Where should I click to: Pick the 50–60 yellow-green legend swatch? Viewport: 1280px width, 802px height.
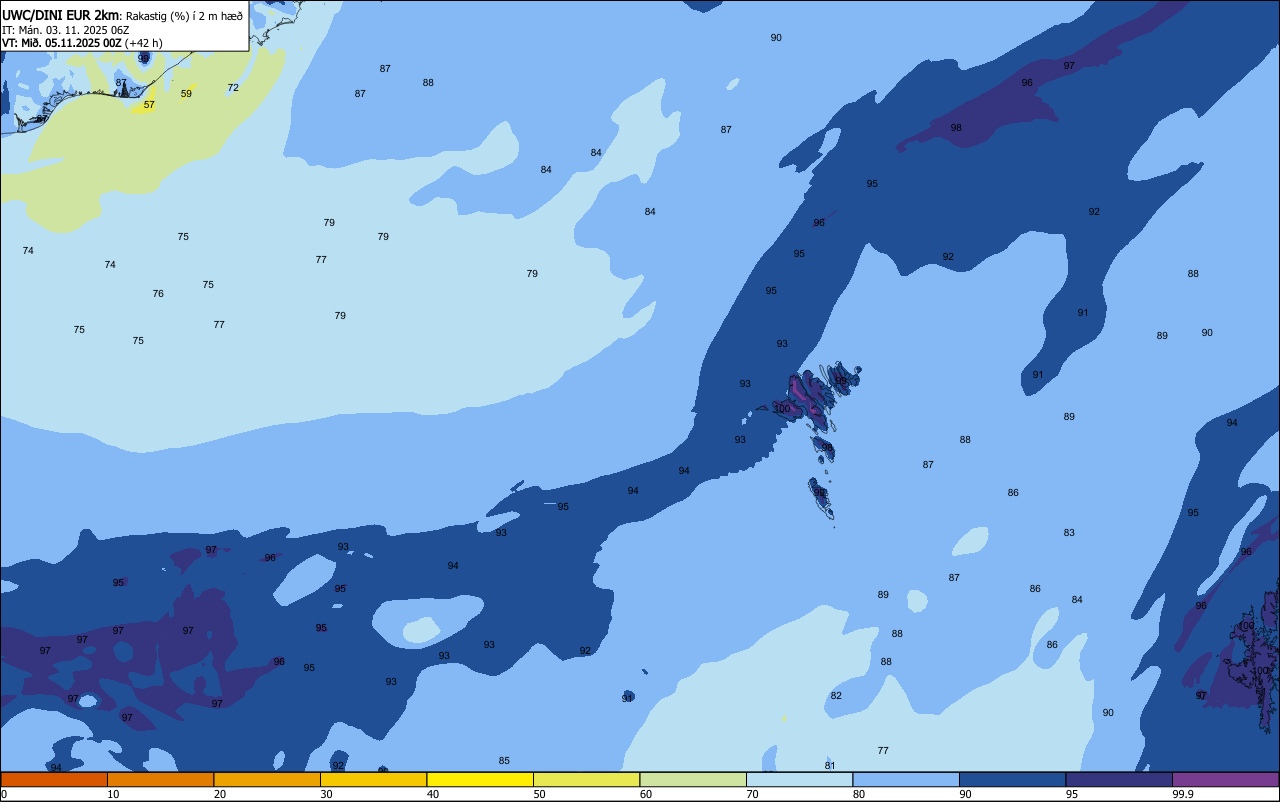pyautogui.click(x=586, y=779)
